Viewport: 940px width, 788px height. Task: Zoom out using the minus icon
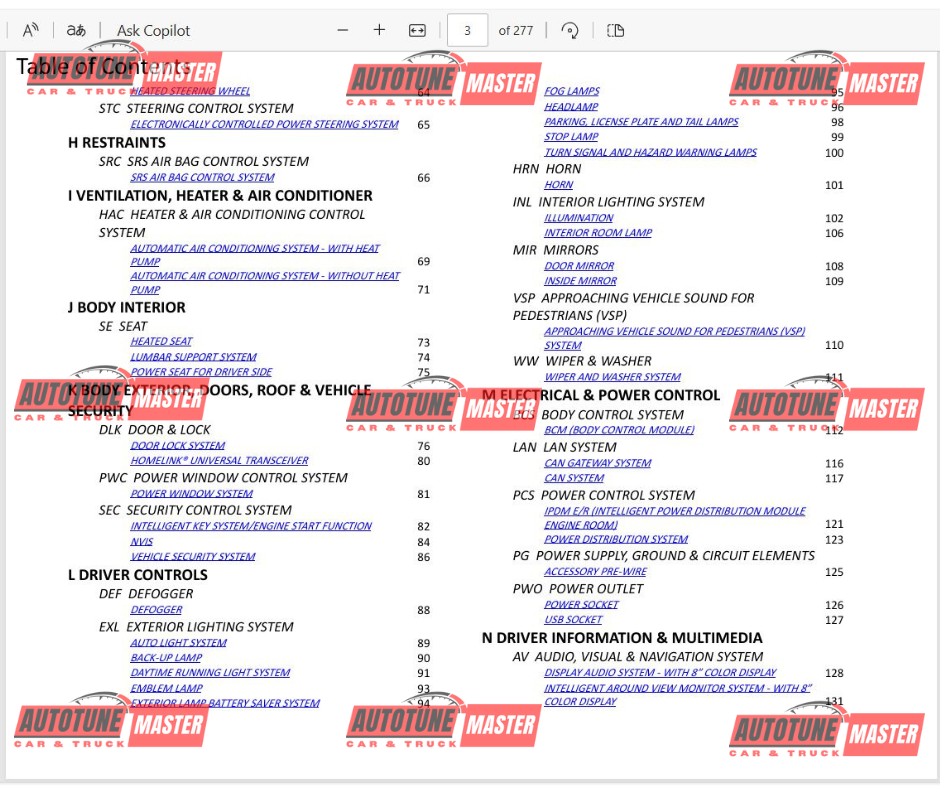point(343,30)
